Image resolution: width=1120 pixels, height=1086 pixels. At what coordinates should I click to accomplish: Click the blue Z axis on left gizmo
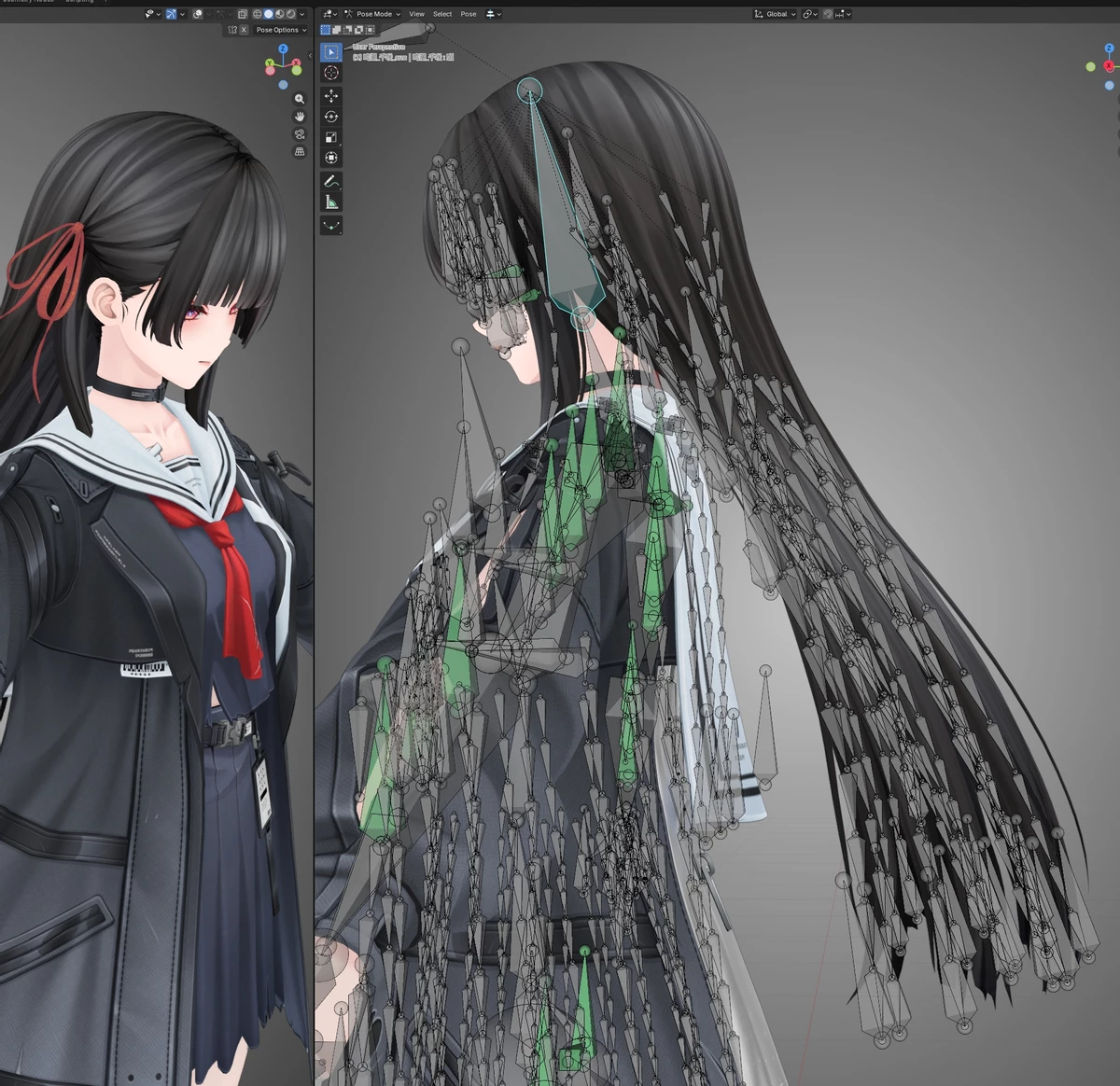tap(283, 49)
